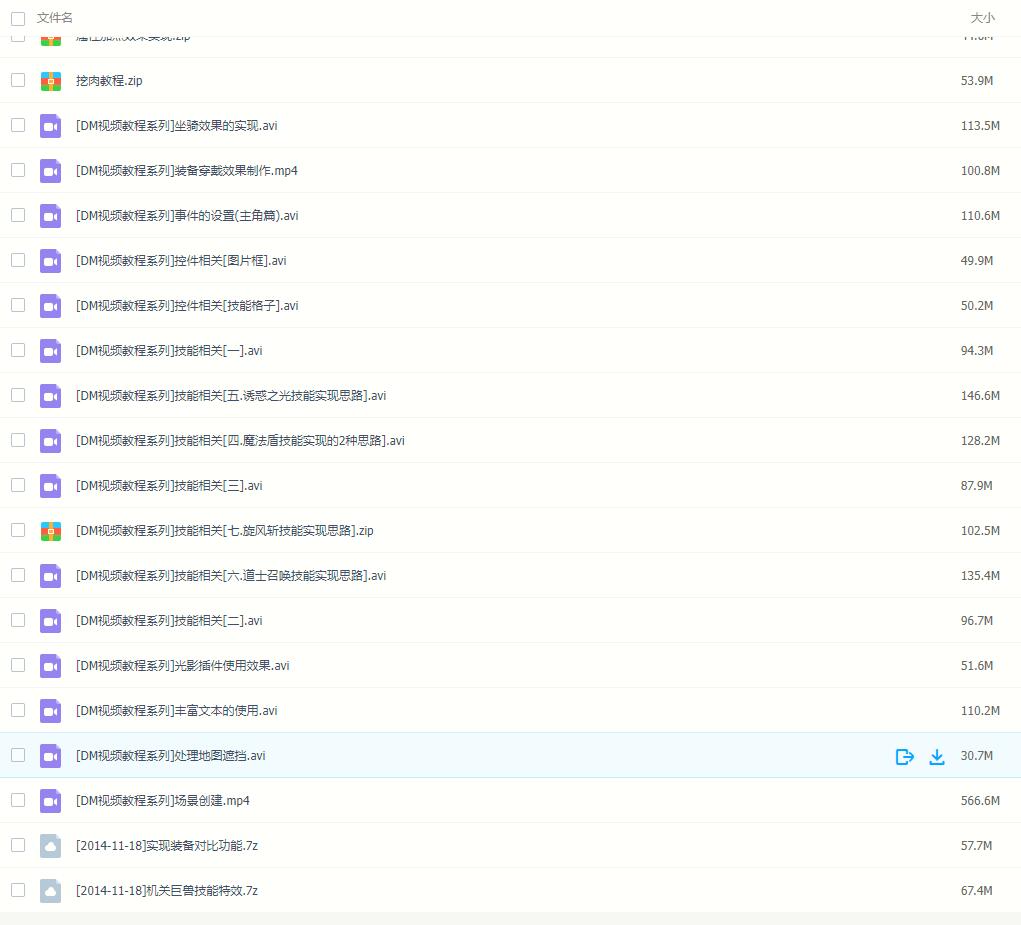The height and width of the screenshot is (925, 1021).
Task: Click the 146.6M size value
Action: [980, 395]
